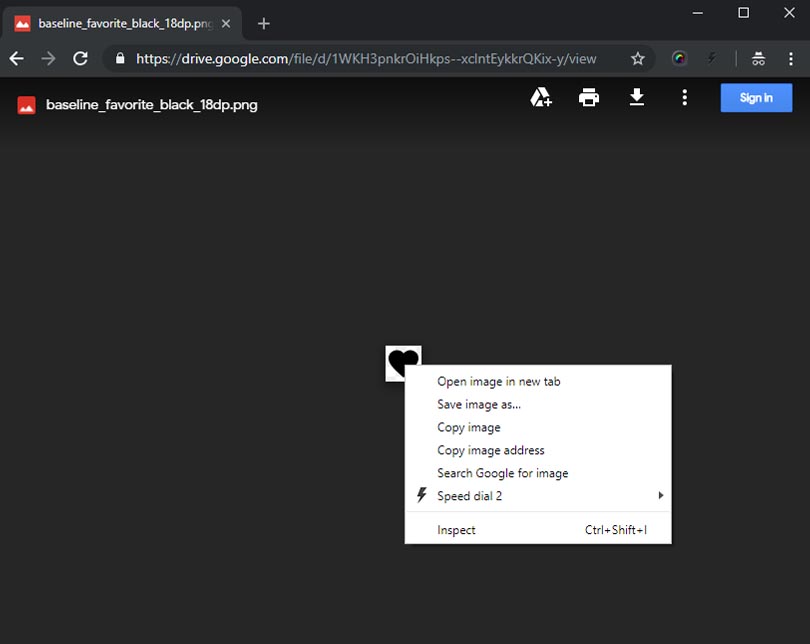Viewport: 810px width, 644px height.
Task: Click the browser forward arrow
Action: click(x=48, y=58)
